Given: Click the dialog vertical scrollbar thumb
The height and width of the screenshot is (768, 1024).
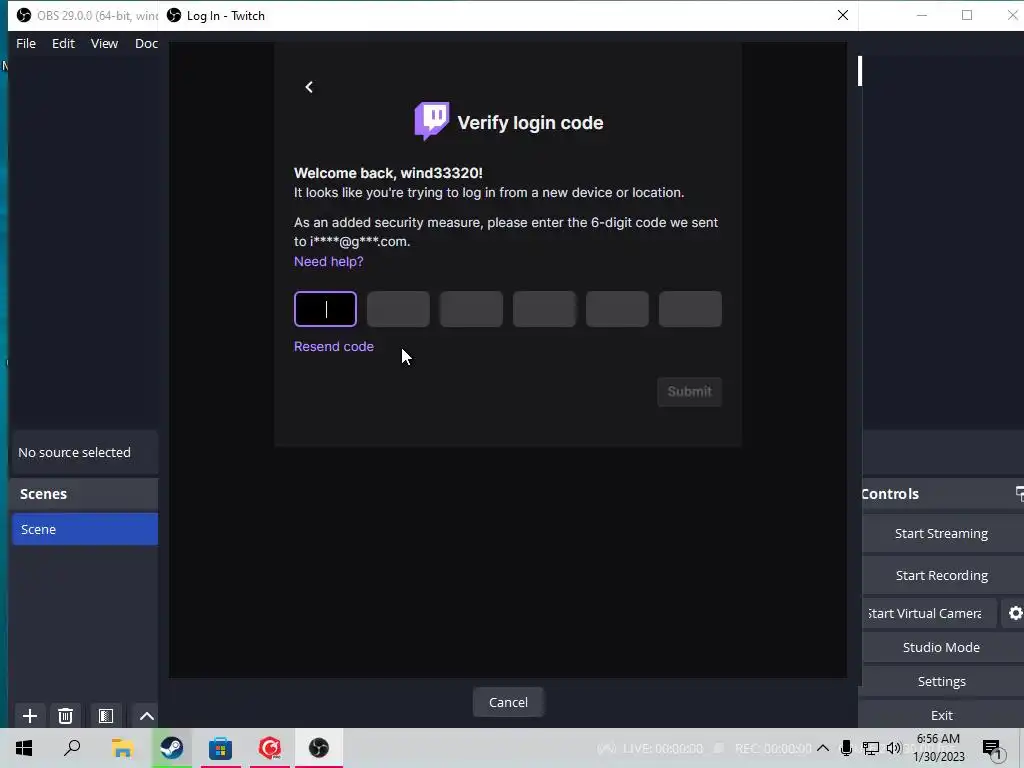Looking at the screenshot, I should tap(860, 71).
